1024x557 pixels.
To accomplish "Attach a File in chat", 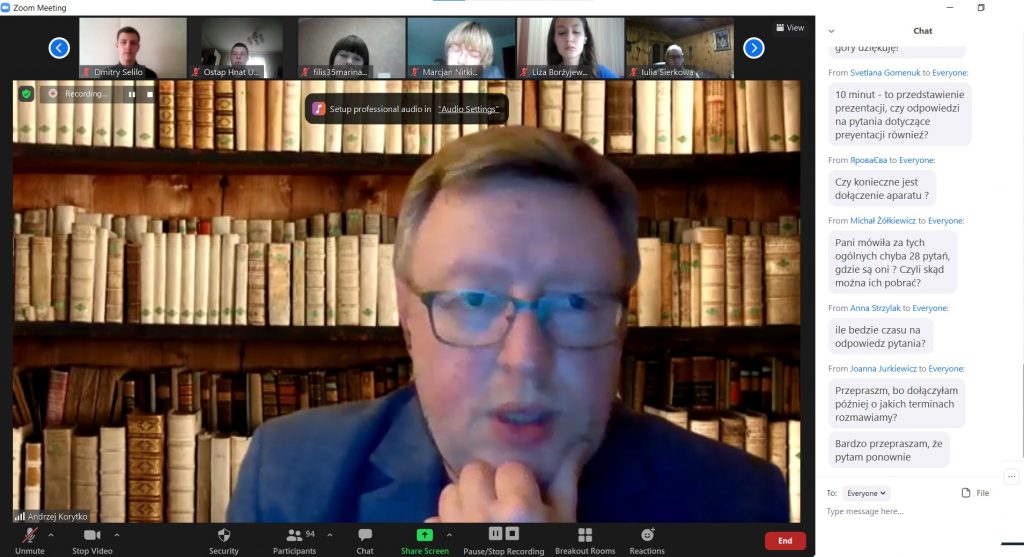I will click(x=975, y=493).
